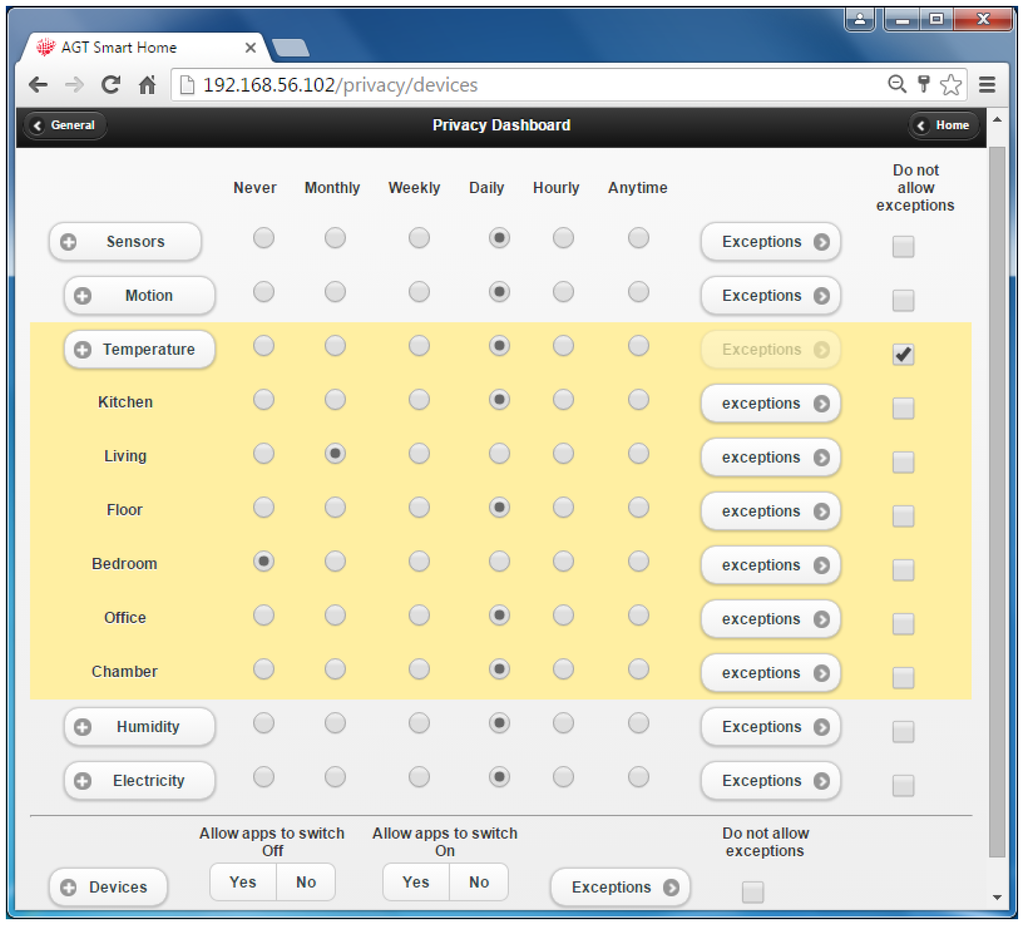Click the arrow icon on Office exceptions
Screen dimensions: 1024x926
pos(822,619)
